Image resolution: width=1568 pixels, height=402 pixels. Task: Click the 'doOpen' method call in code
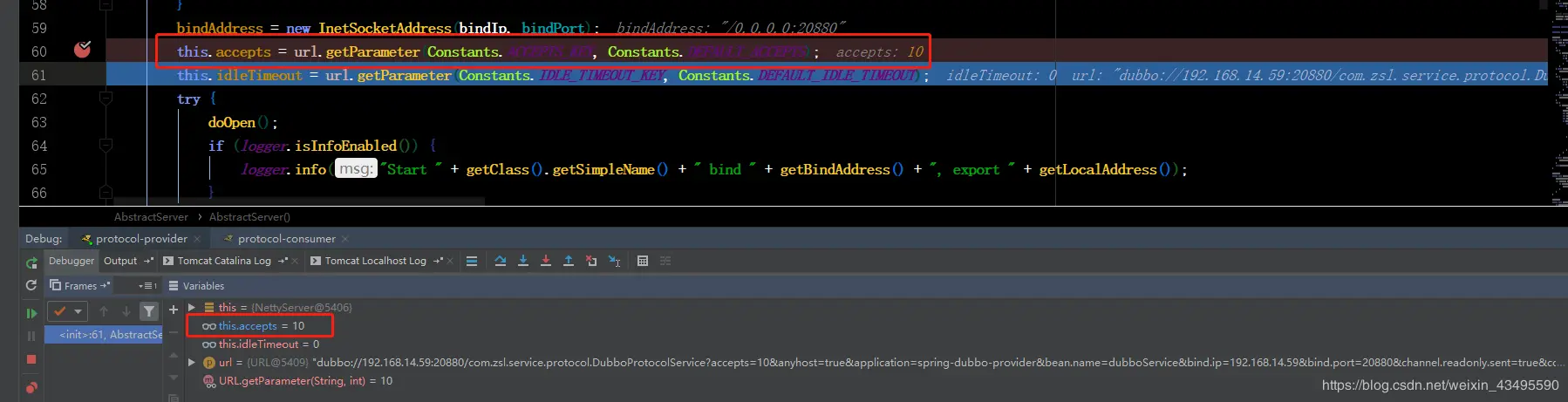[x=232, y=122]
